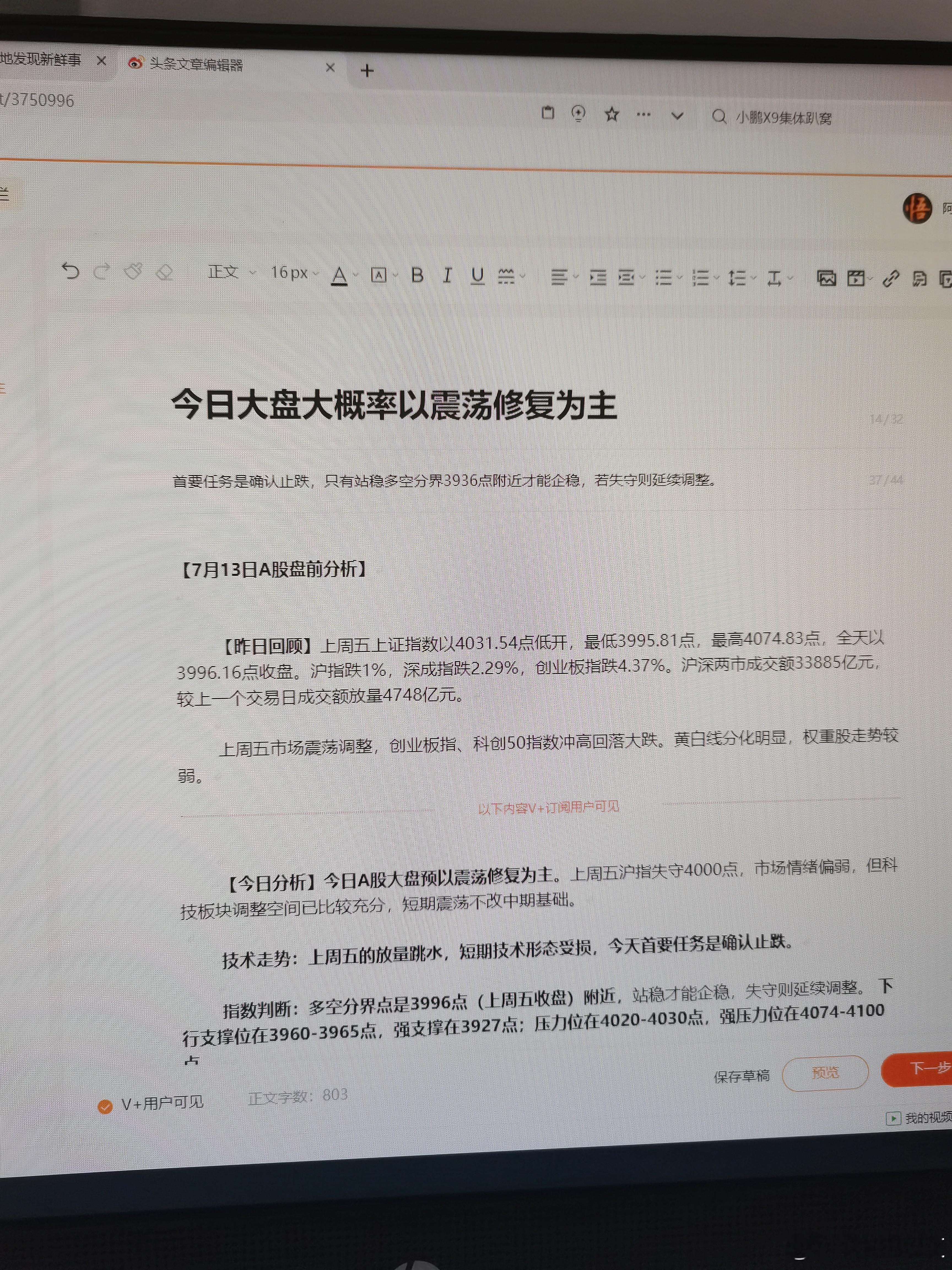Focus the search box showing 小鹏X9集体趴窝

click(784, 118)
